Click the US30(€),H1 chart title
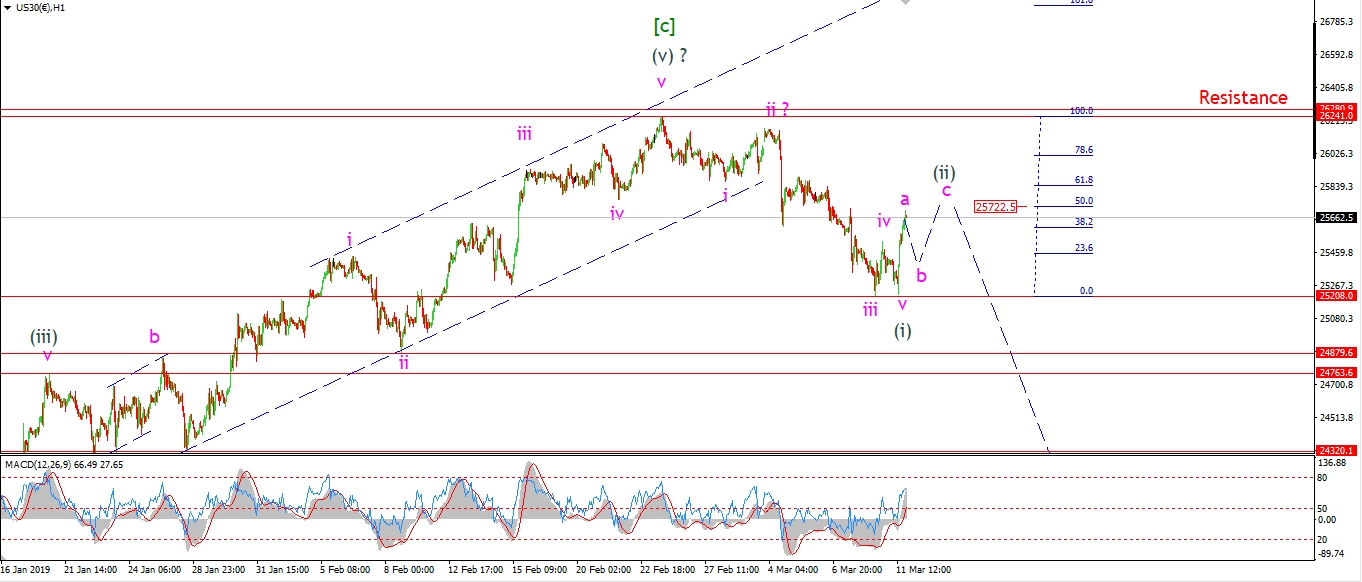Image resolution: width=1362 pixels, height=582 pixels. coord(41,7)
